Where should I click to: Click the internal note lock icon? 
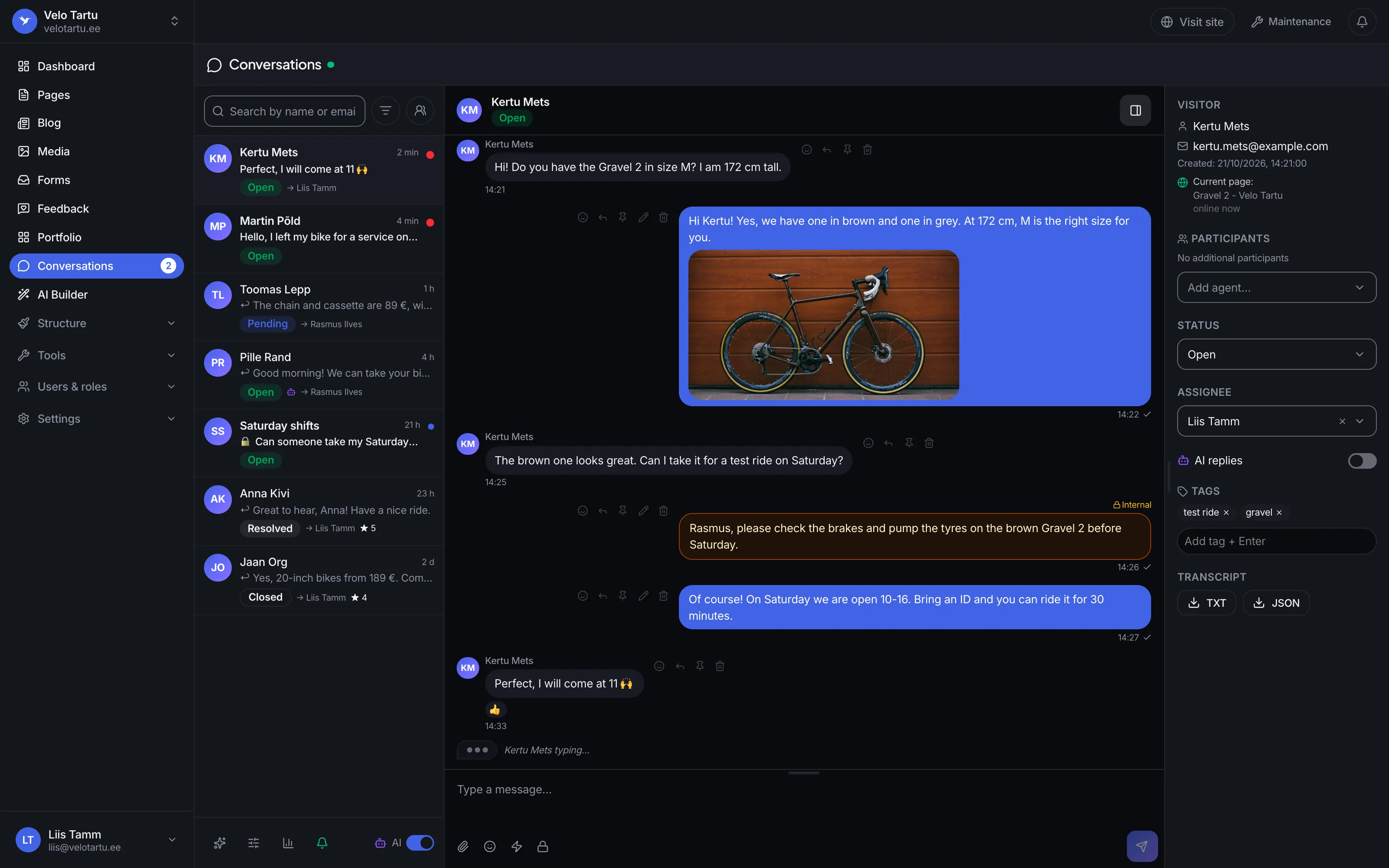(543, 846)
